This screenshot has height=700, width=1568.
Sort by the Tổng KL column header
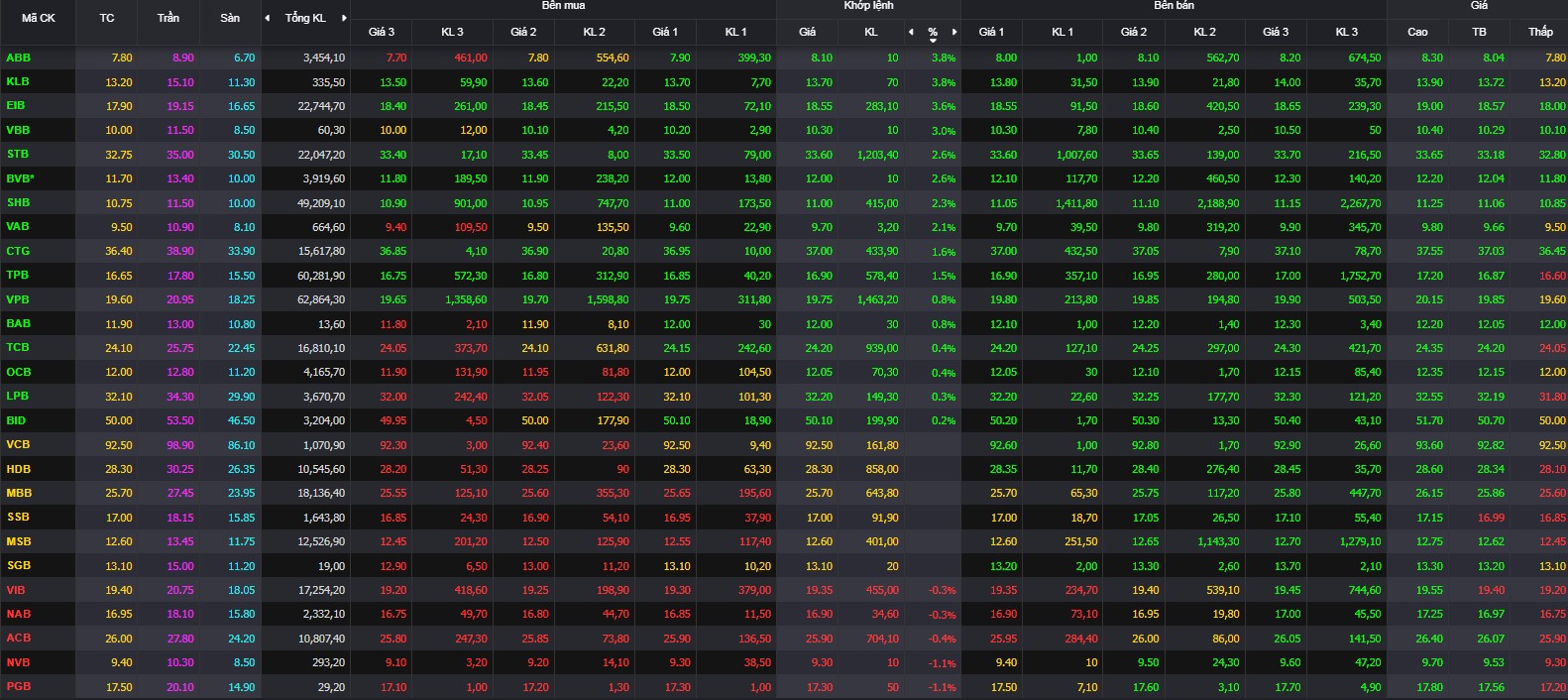(305, 18)
